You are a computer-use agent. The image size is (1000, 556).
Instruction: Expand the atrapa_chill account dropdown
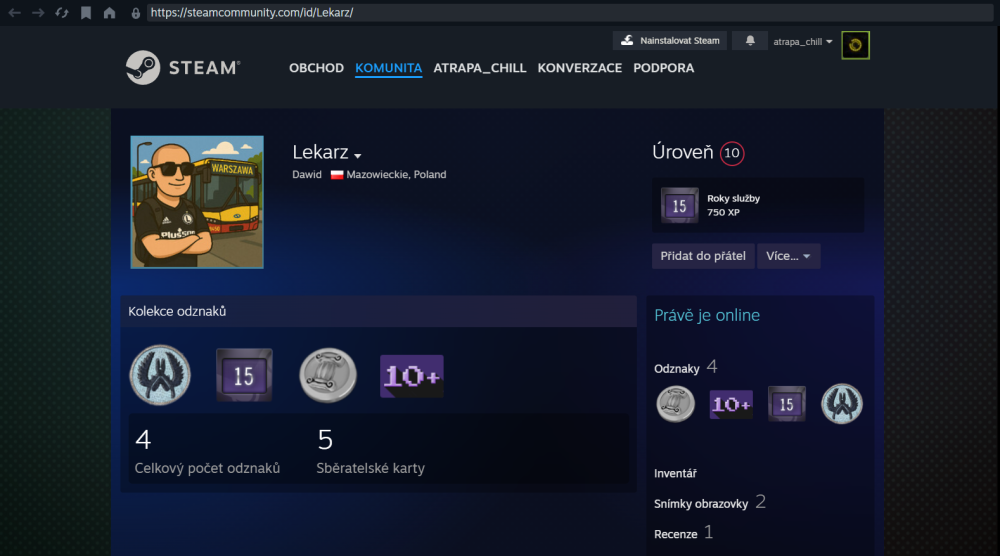802,41
